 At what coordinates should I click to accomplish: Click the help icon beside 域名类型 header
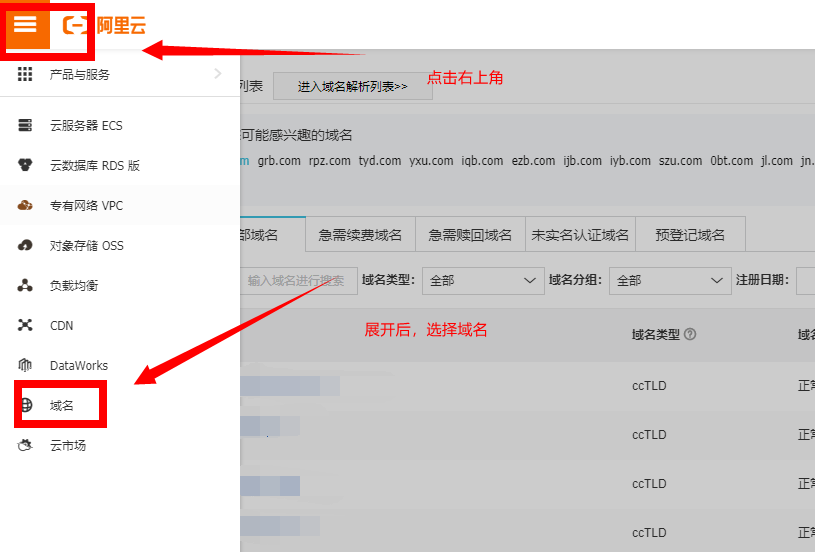[690, 334]
